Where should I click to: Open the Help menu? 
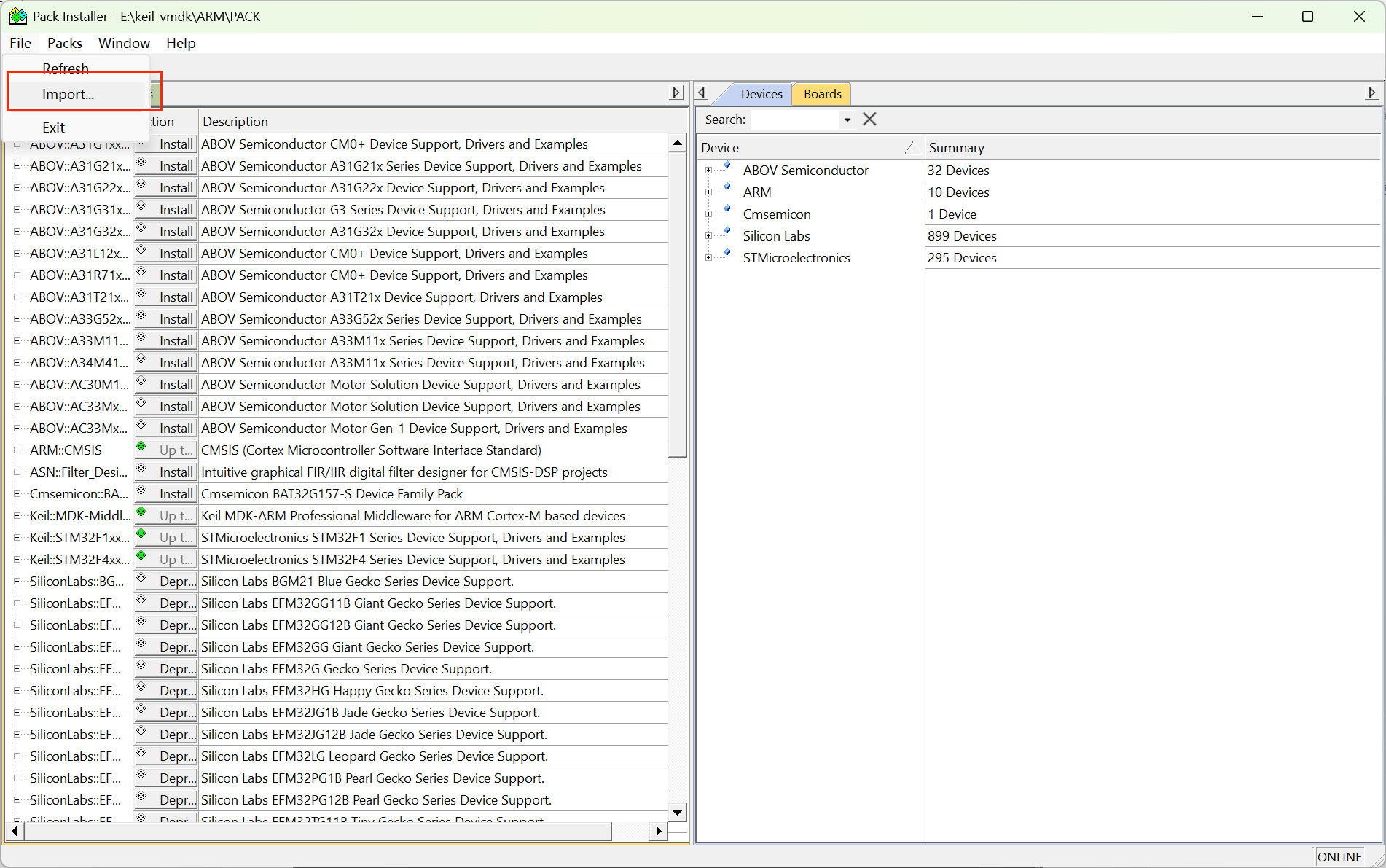[x=181, y=43]
